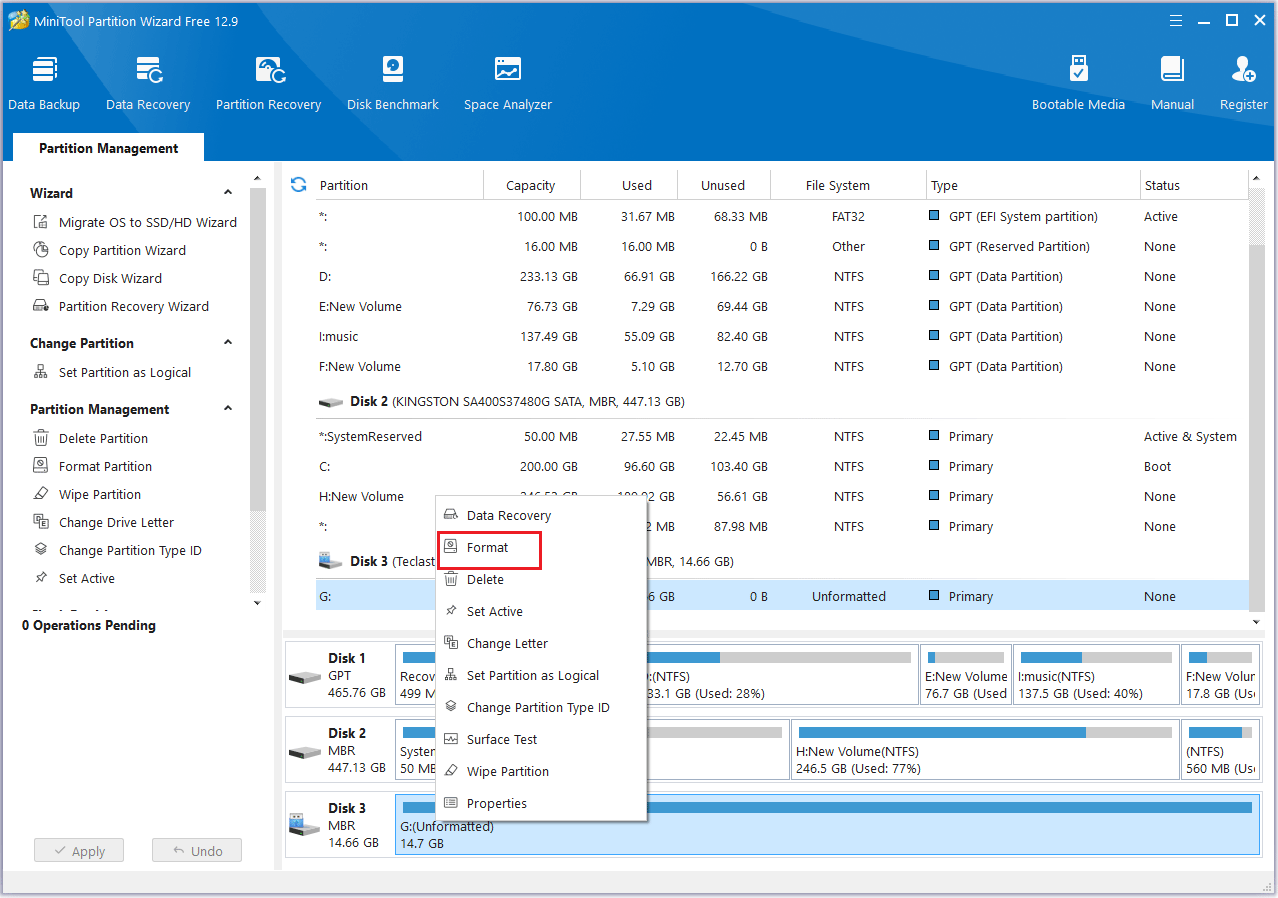
Task: Choose Wipe Partition in sidebar
Action: (87, 494)
